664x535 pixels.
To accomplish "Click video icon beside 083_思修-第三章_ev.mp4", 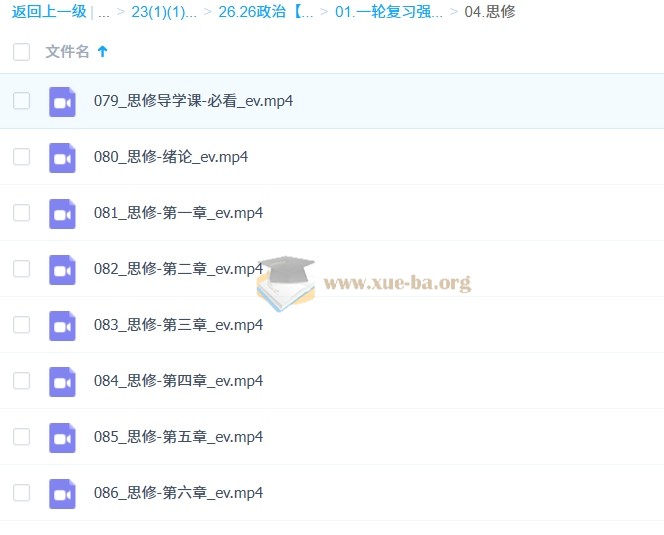I will [x=63, y=325].
